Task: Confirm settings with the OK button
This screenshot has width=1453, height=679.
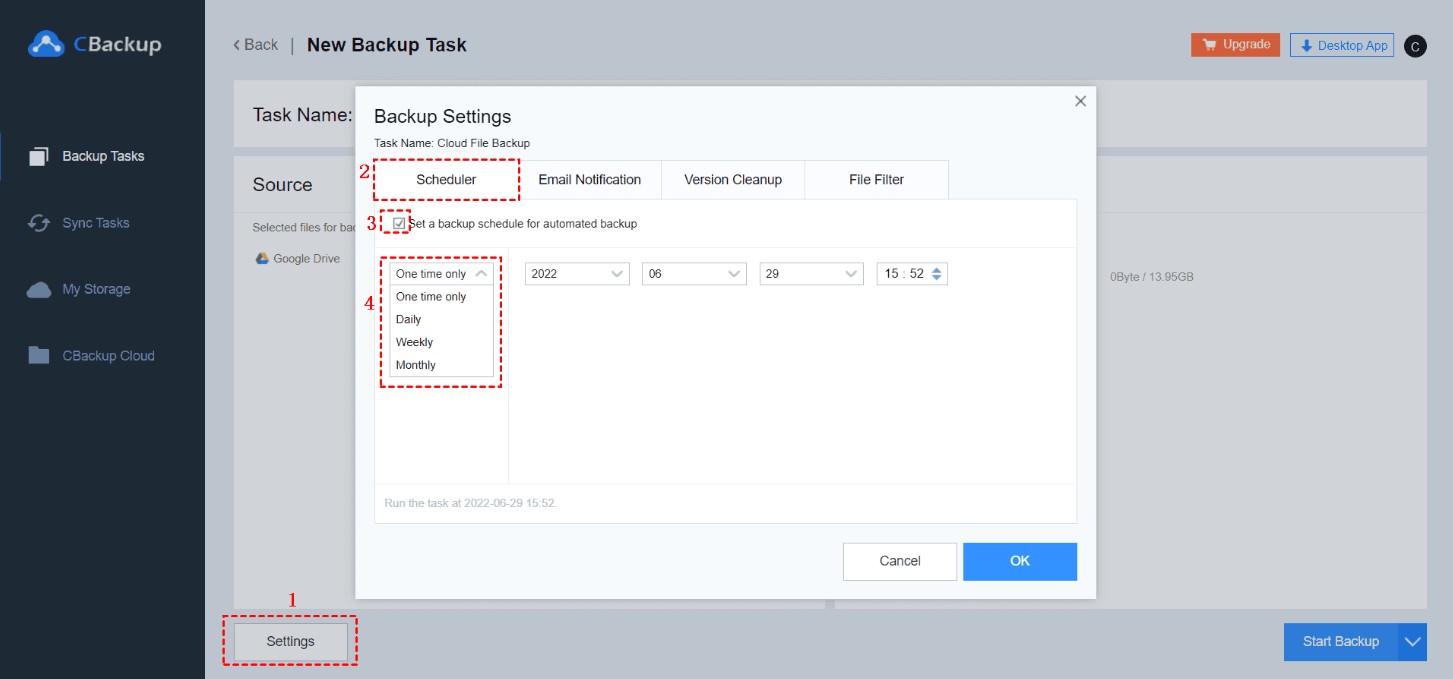Action: click(1020, 561)
